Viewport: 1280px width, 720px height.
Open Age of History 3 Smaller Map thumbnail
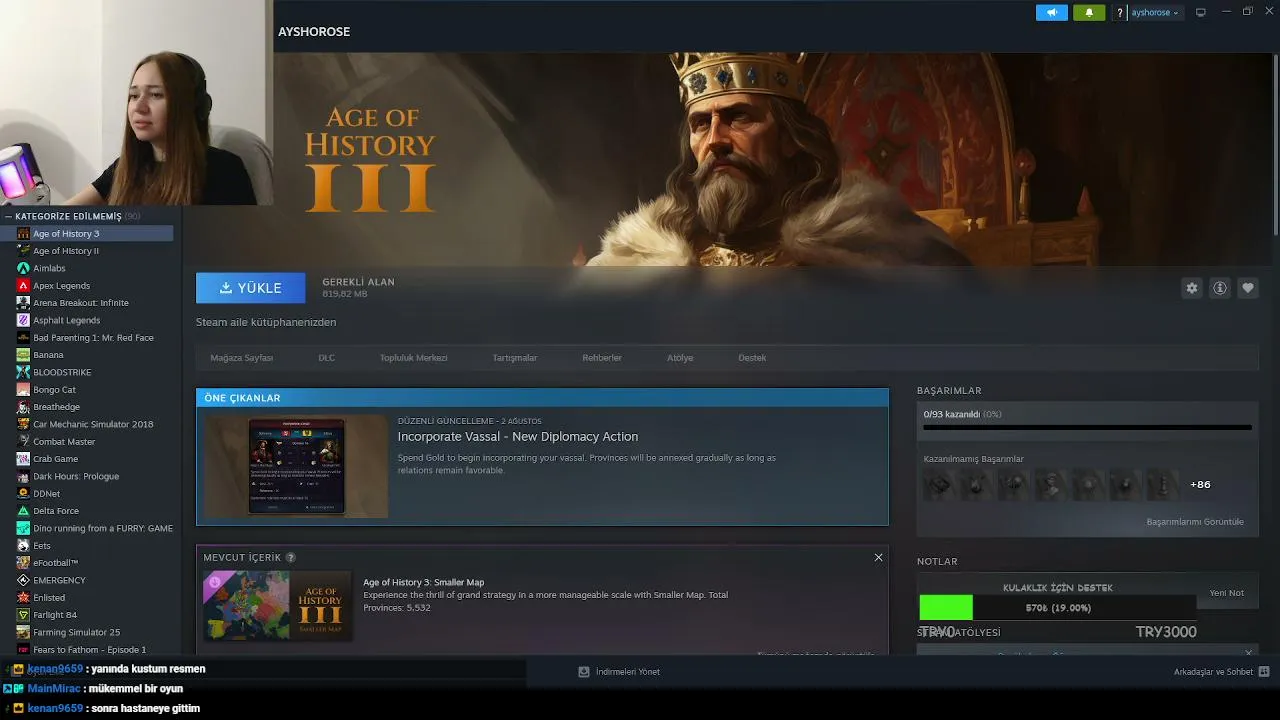(277, 605)
